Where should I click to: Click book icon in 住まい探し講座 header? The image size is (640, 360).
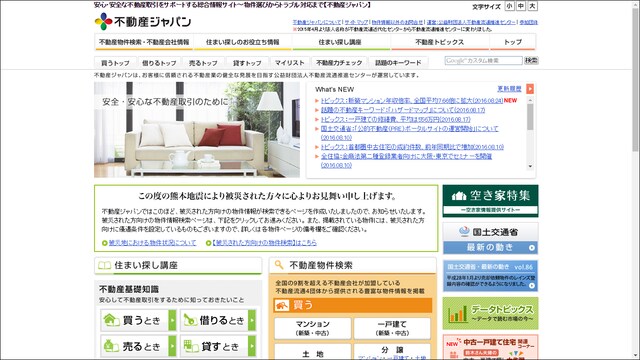(x=104, y=266)
